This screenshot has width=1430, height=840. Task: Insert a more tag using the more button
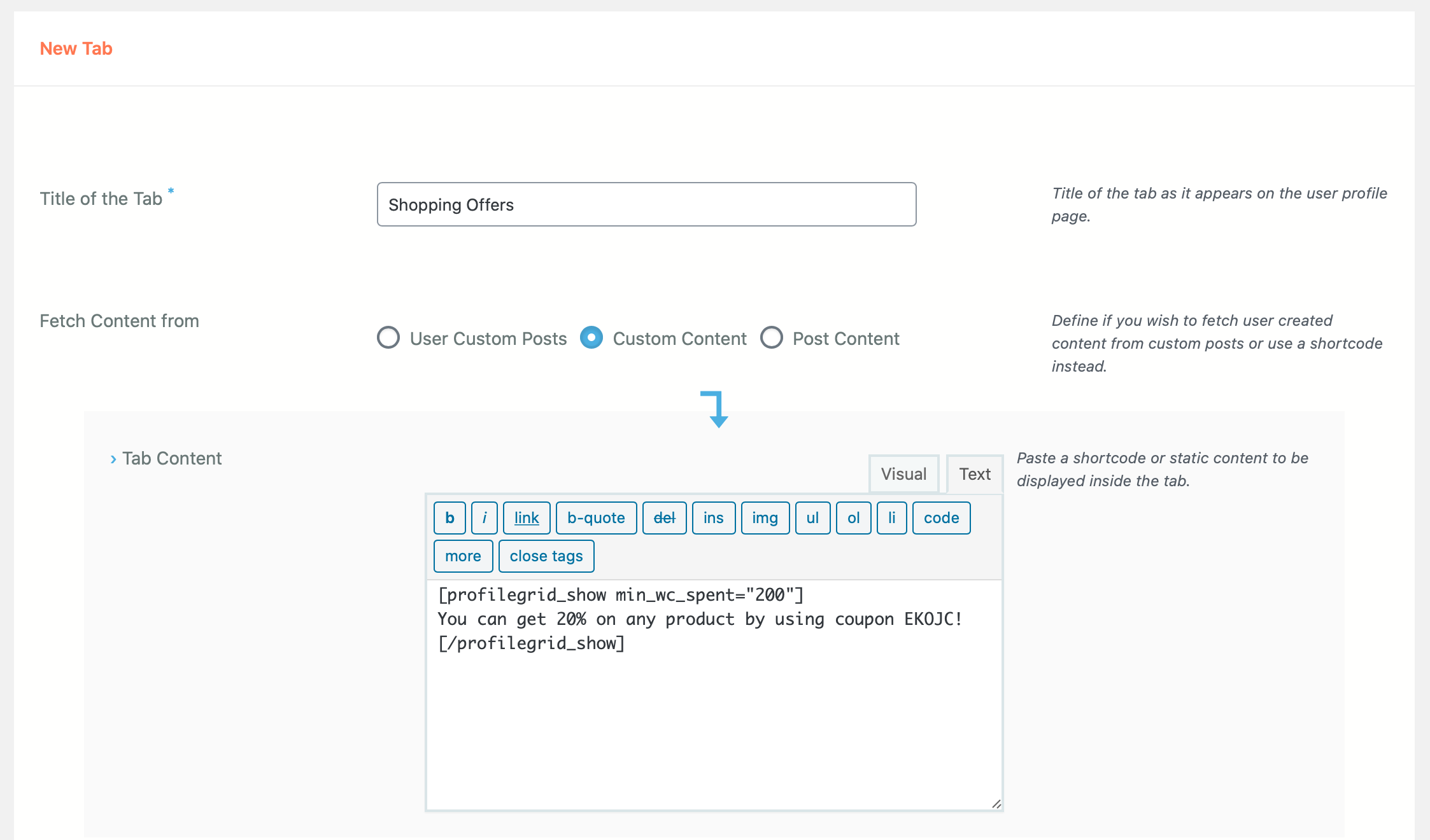pos(463,556)
